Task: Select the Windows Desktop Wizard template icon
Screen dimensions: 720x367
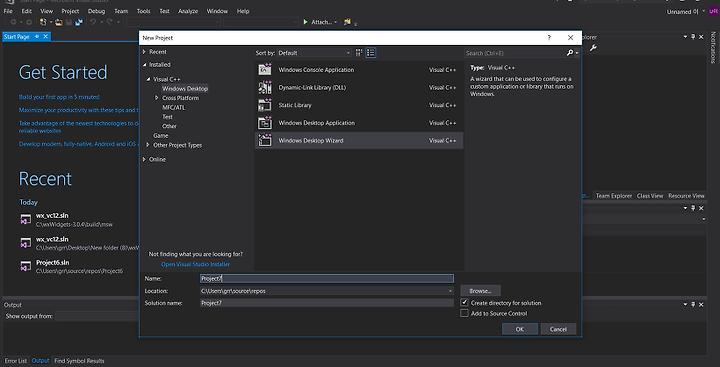Action: point(265,140)
